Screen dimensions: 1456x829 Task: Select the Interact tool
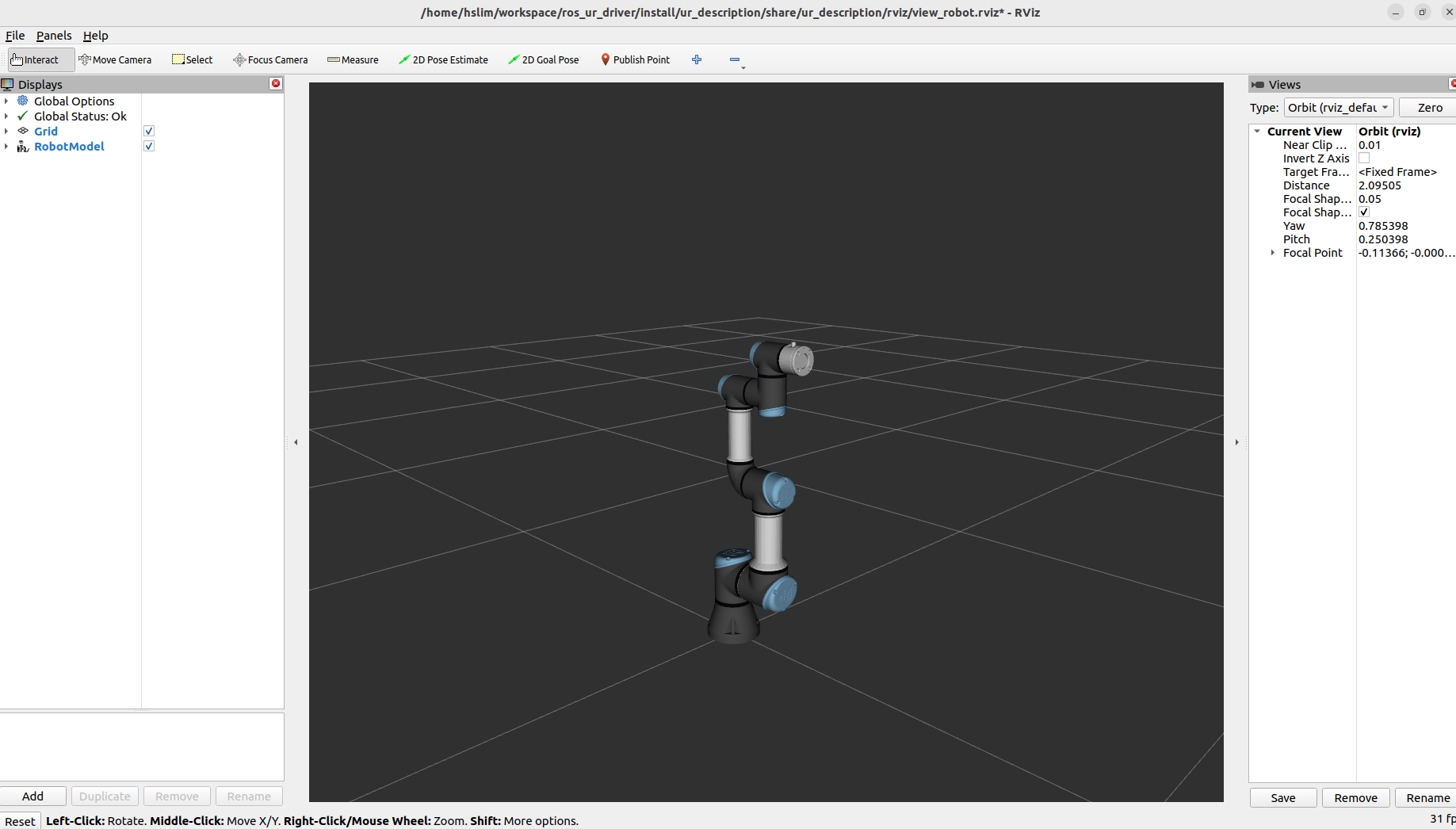(x=41, y=59)
